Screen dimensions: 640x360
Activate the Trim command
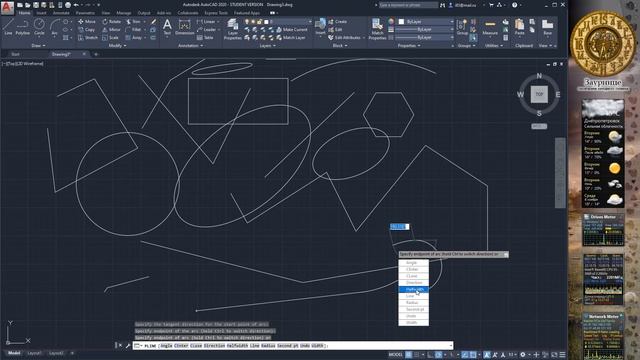coord(133,22)
